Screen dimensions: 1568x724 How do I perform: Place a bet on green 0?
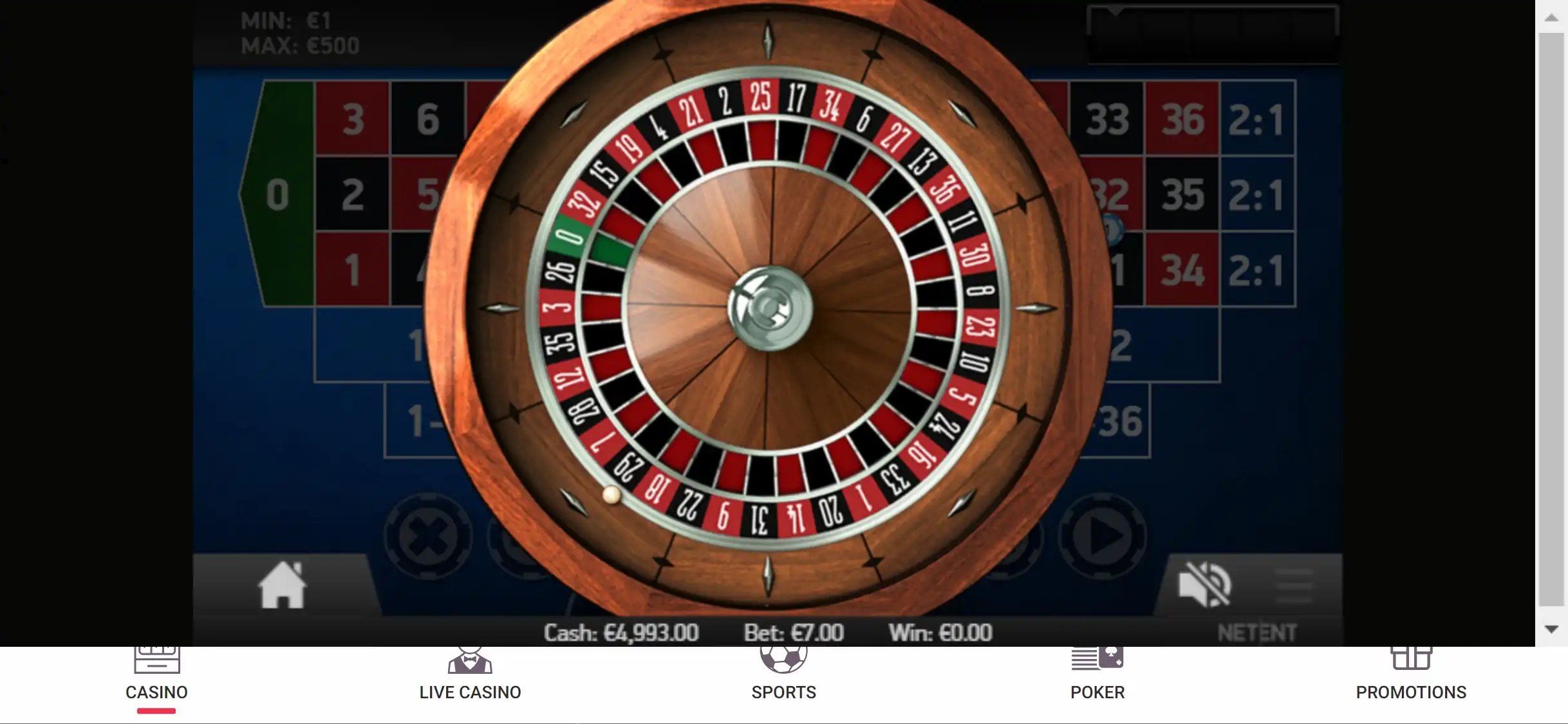point(277,194)
